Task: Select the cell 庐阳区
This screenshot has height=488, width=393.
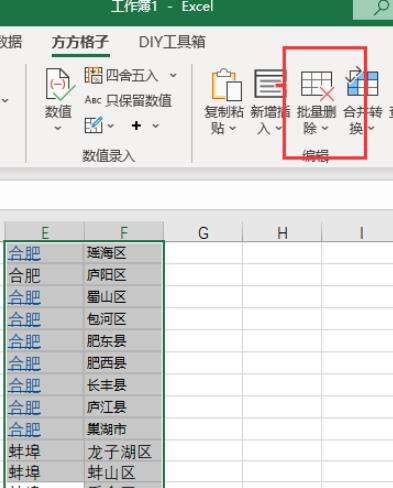Action: pyautogui.click(x=124, y=275)
